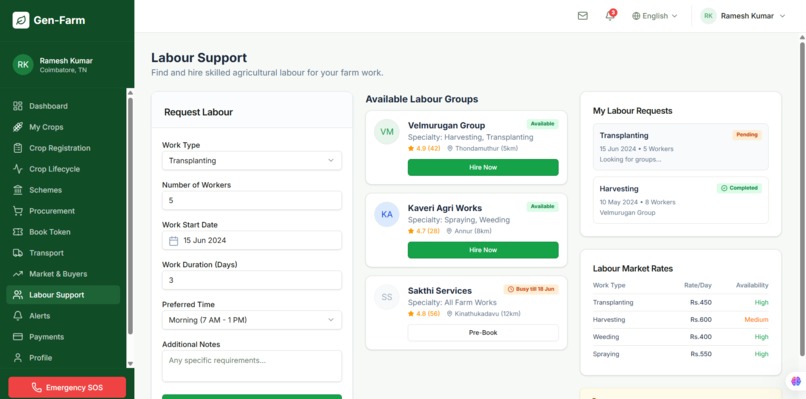
Task: Click the Gen-Farm leaf logo icon
Action: coord(21,20)
